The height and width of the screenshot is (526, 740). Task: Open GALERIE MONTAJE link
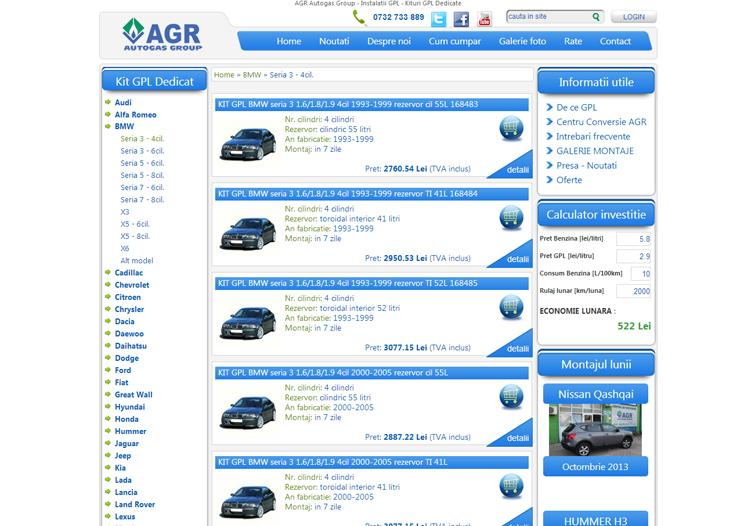595,151
